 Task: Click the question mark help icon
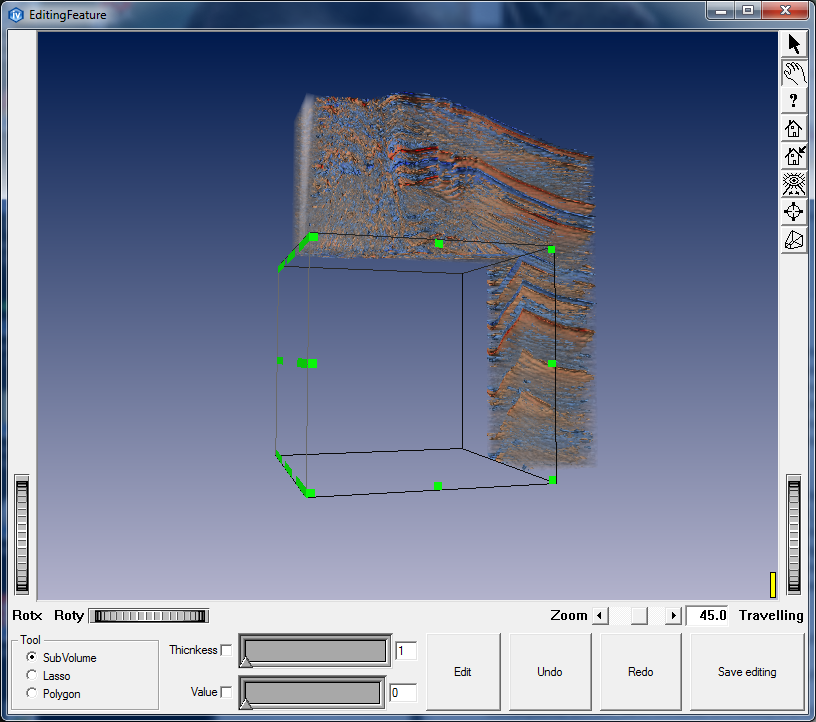(x=794, y=100)
